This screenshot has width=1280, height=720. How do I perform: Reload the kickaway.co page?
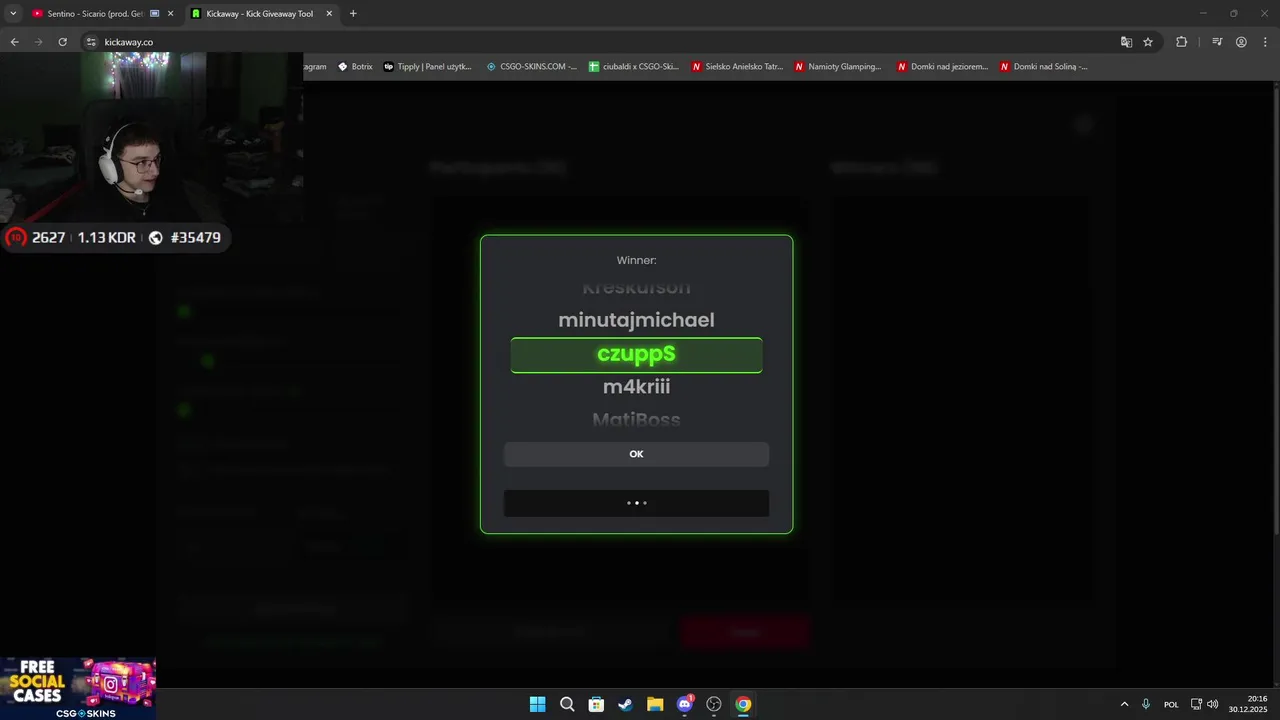62,42
